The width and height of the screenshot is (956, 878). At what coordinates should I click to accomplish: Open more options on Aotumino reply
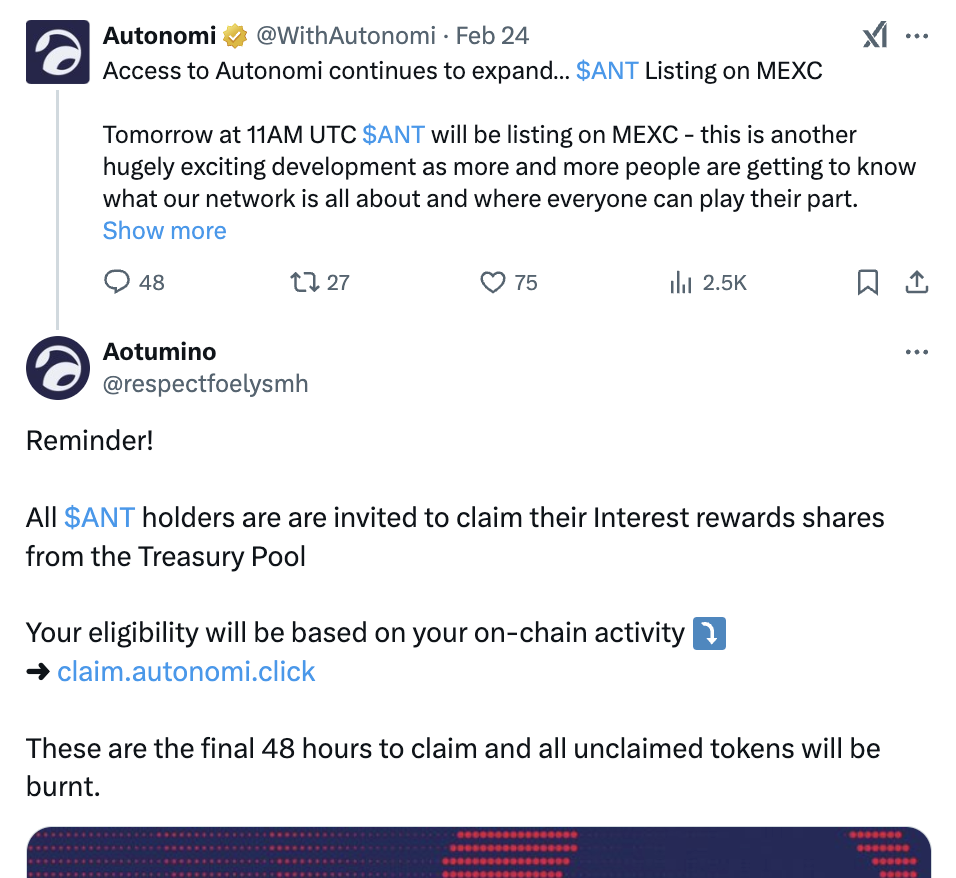[916, 352]
